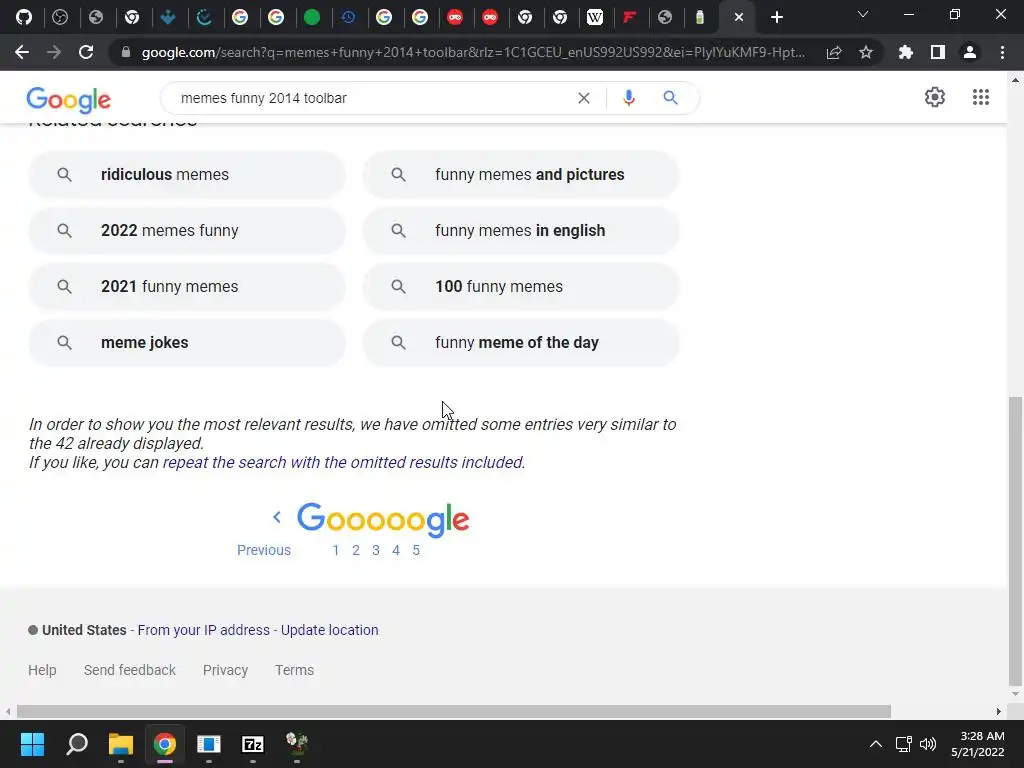Search related '2022 memes funny'
1024x768 pixels.
[187, 231]
